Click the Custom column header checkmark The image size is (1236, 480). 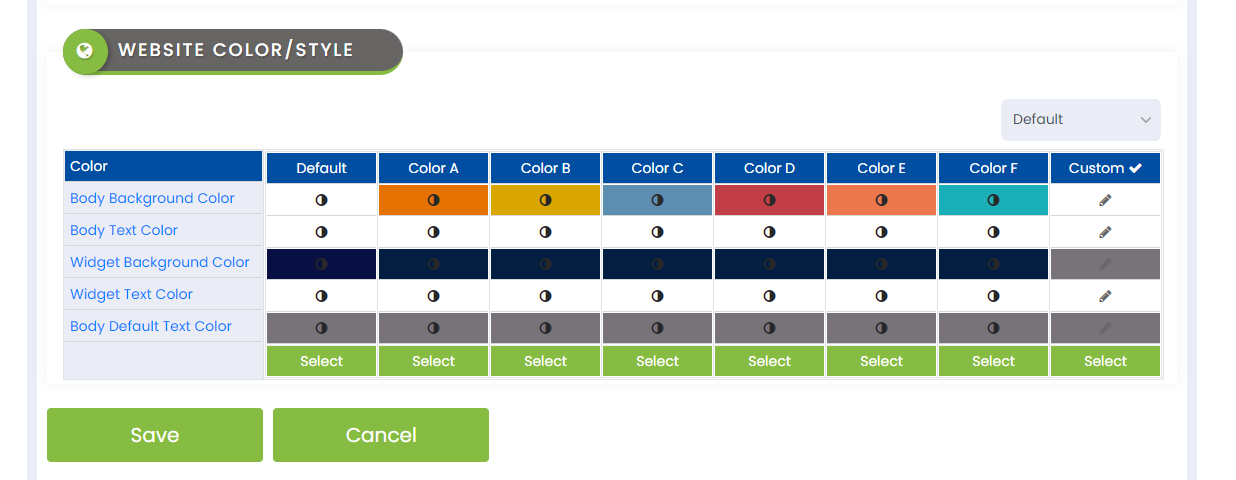[x=1135, y=168]
